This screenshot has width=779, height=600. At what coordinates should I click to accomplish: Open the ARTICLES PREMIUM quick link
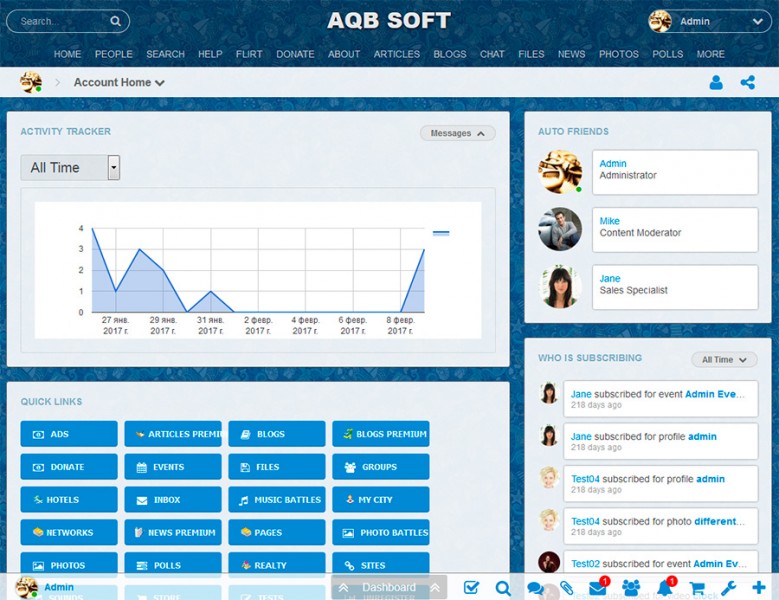pos(173,434)
